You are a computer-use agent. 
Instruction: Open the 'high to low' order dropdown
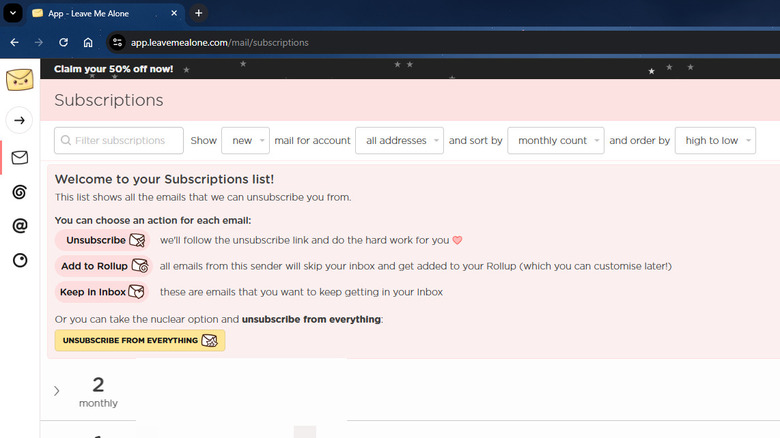[715, 140]
